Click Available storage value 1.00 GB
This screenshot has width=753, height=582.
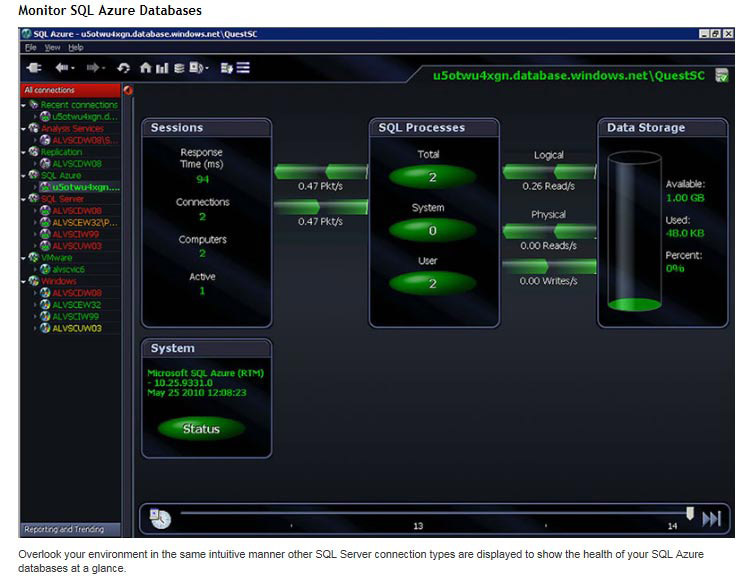(x=685, y=197)
